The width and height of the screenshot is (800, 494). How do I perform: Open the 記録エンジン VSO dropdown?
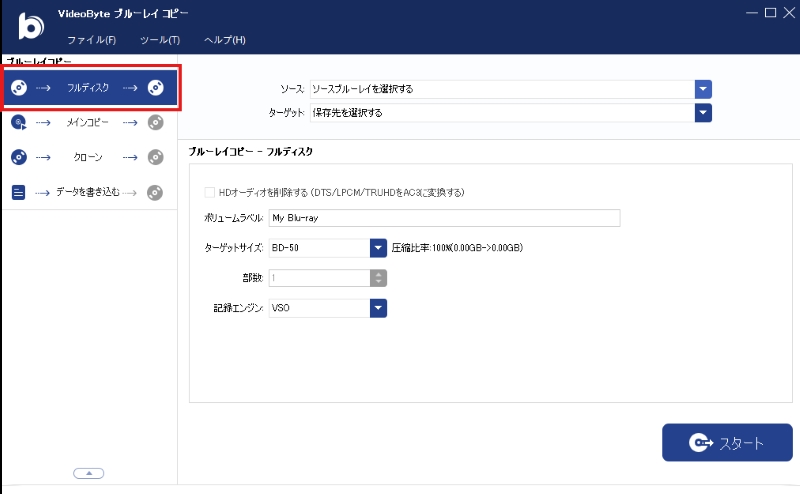[x=378, y=308]
